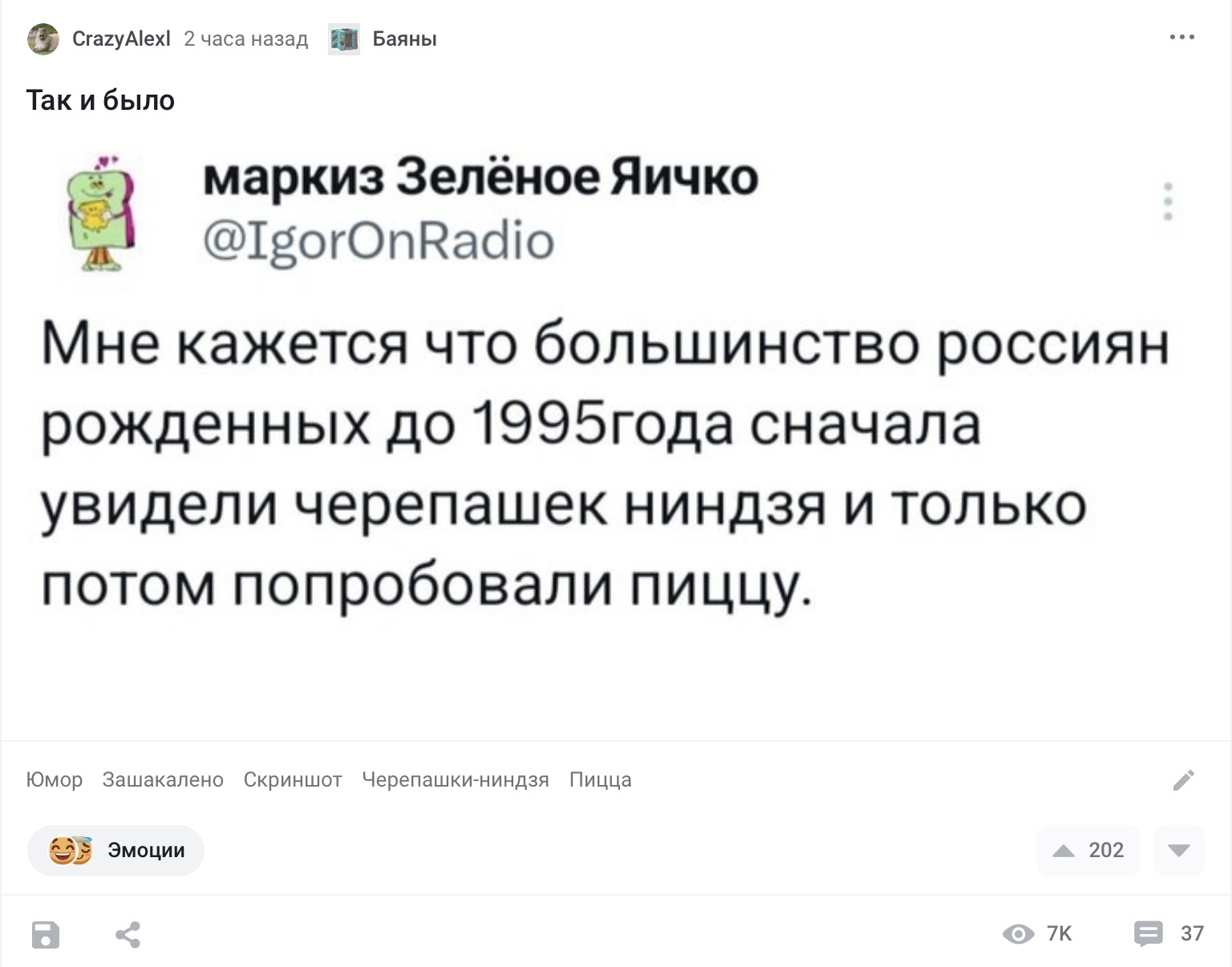Click the views eye icon
1232x967 pixels.
pyautogui.click(x=1018, y=934)
